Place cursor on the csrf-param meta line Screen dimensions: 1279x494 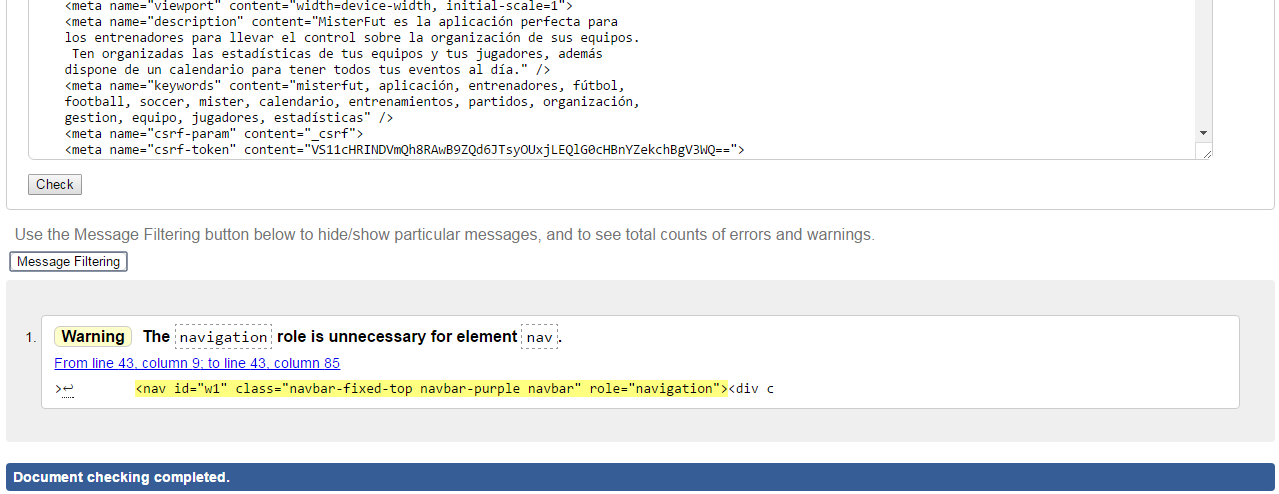214,133
